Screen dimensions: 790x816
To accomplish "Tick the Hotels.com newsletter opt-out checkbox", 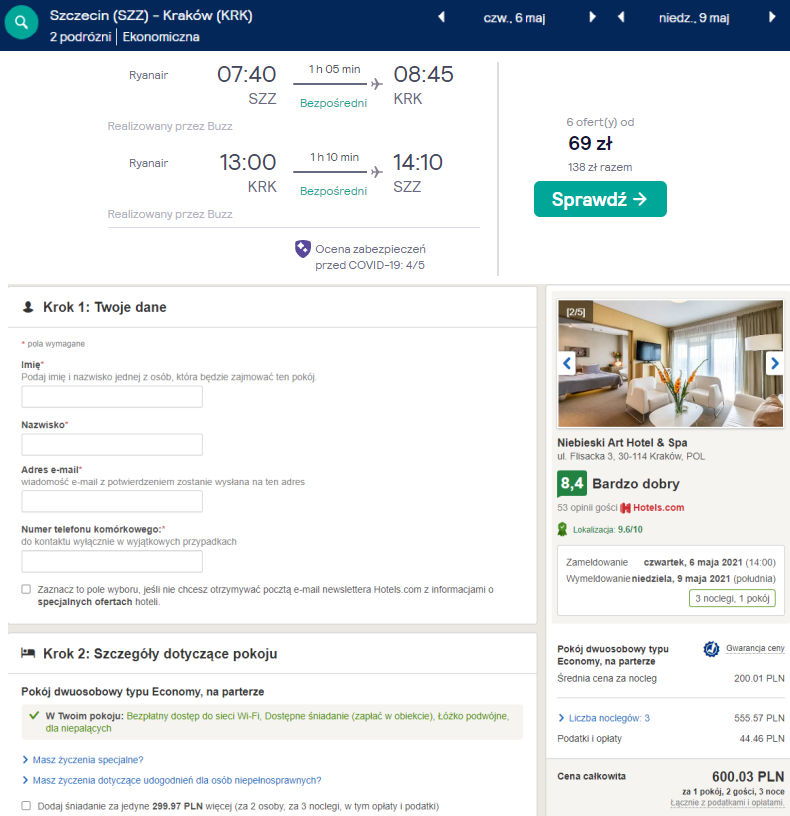I will point(26,589).
